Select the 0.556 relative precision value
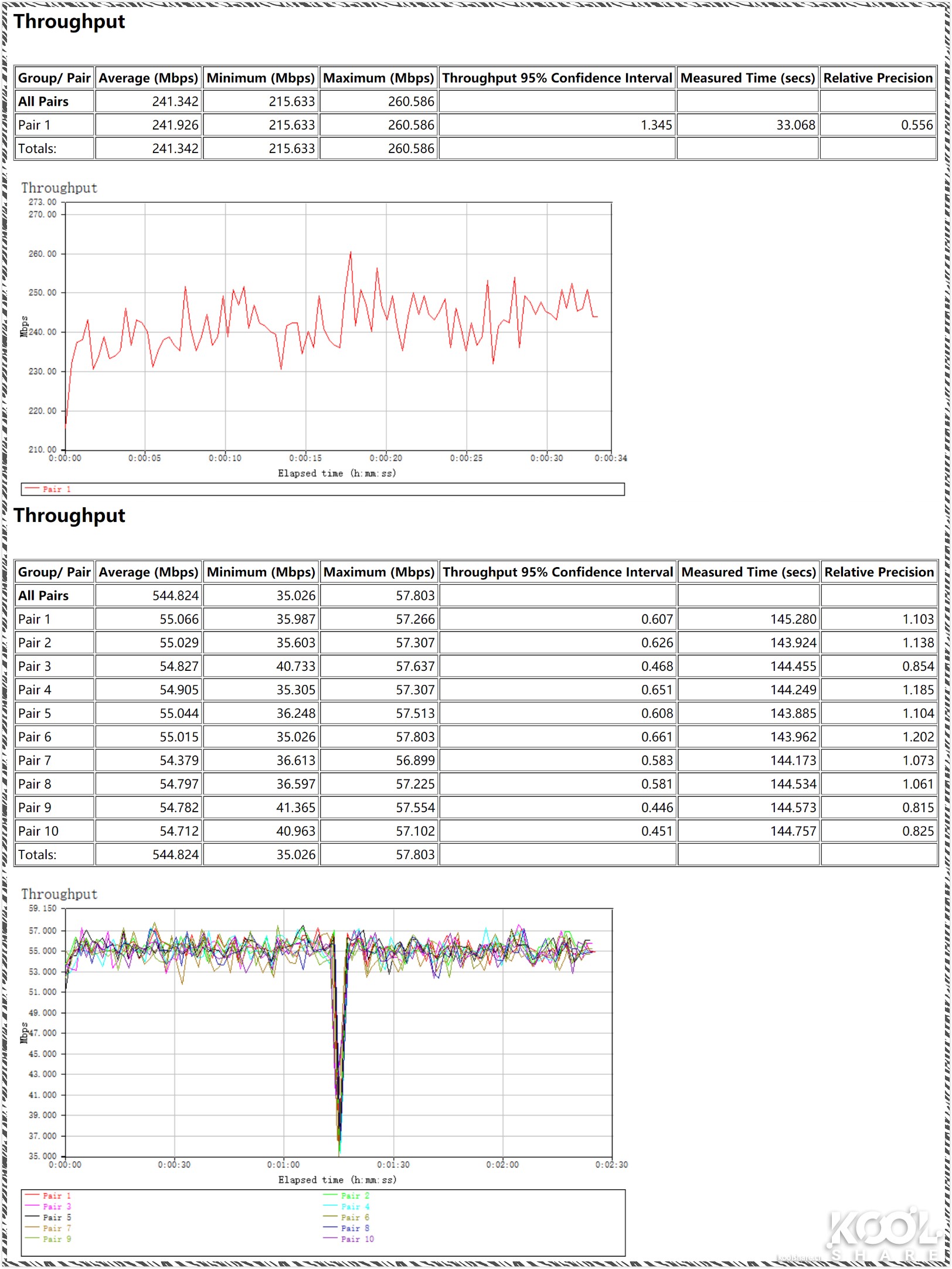 (917, 125)
